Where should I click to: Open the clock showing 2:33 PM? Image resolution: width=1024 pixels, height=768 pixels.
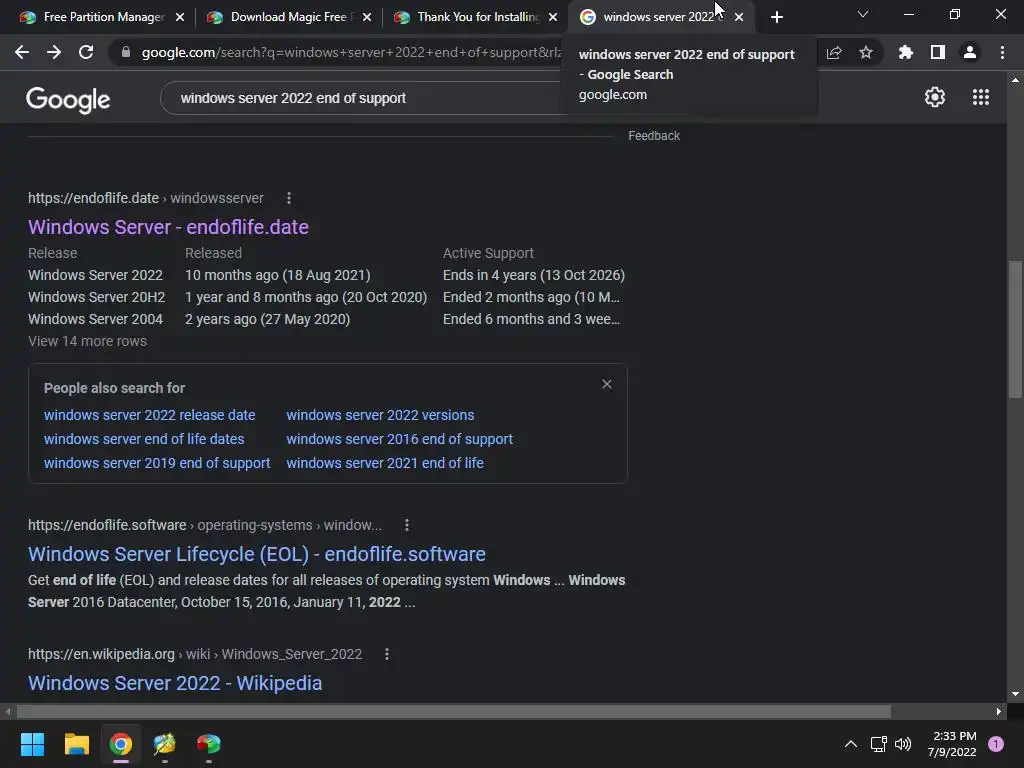(x=952, y=744)
